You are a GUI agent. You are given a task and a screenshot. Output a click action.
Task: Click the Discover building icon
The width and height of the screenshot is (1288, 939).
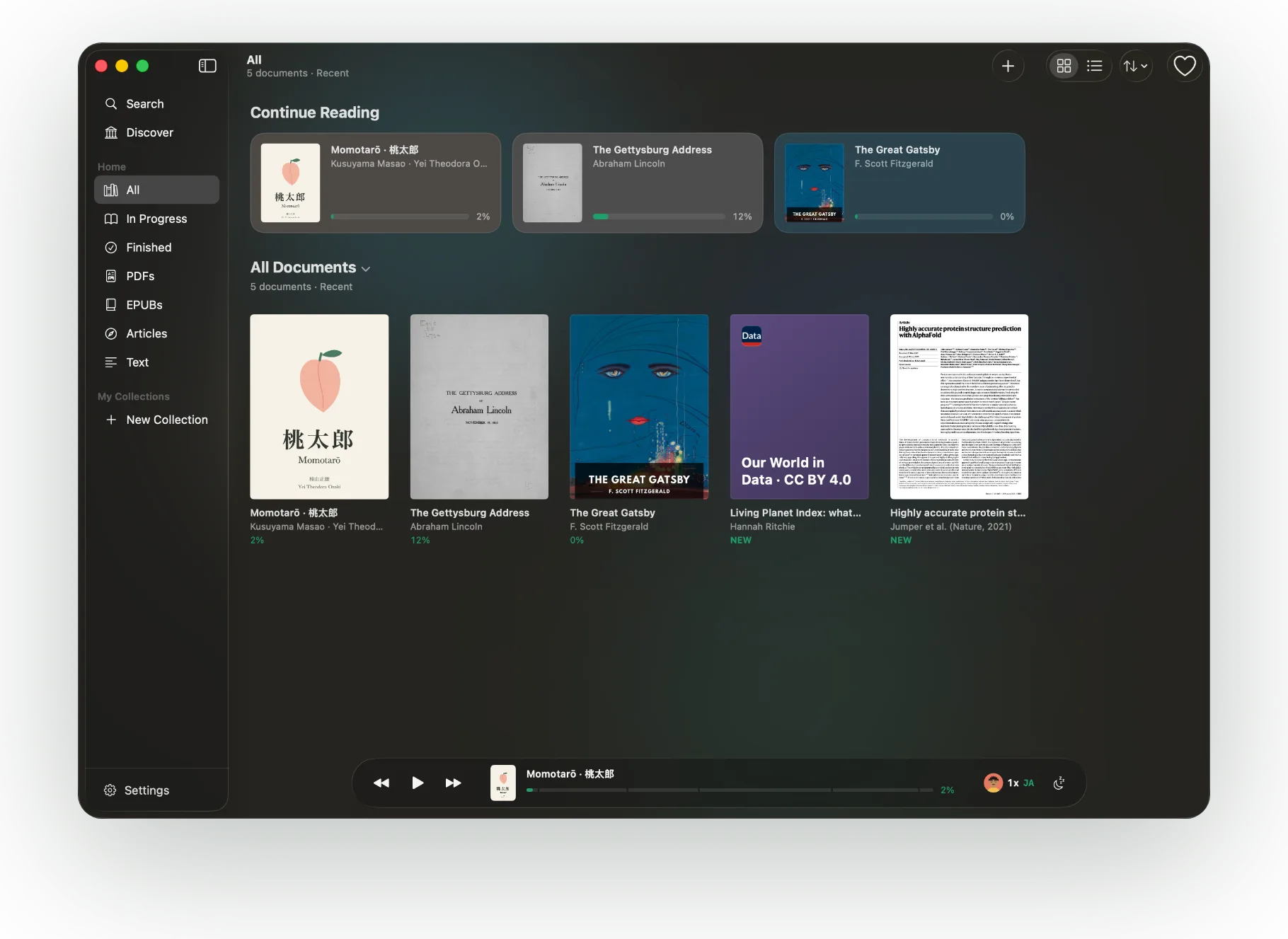(x=111, y=132)
